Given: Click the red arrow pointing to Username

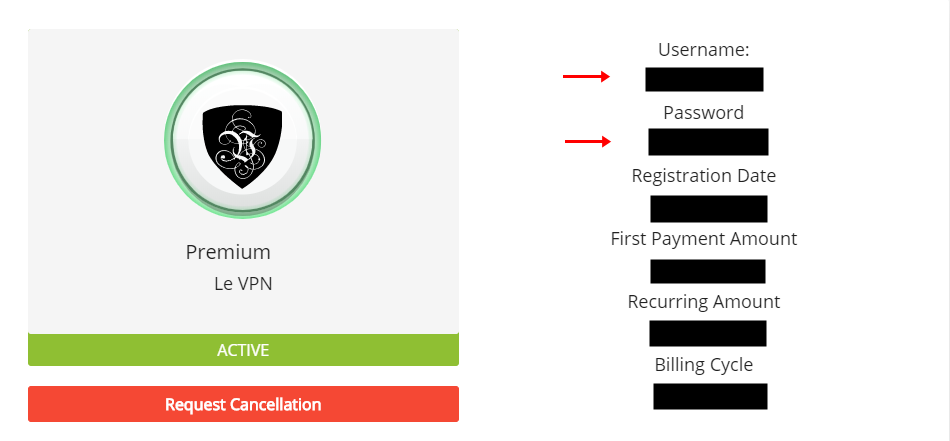Looking at the screenshot, I should pos(586,76).
